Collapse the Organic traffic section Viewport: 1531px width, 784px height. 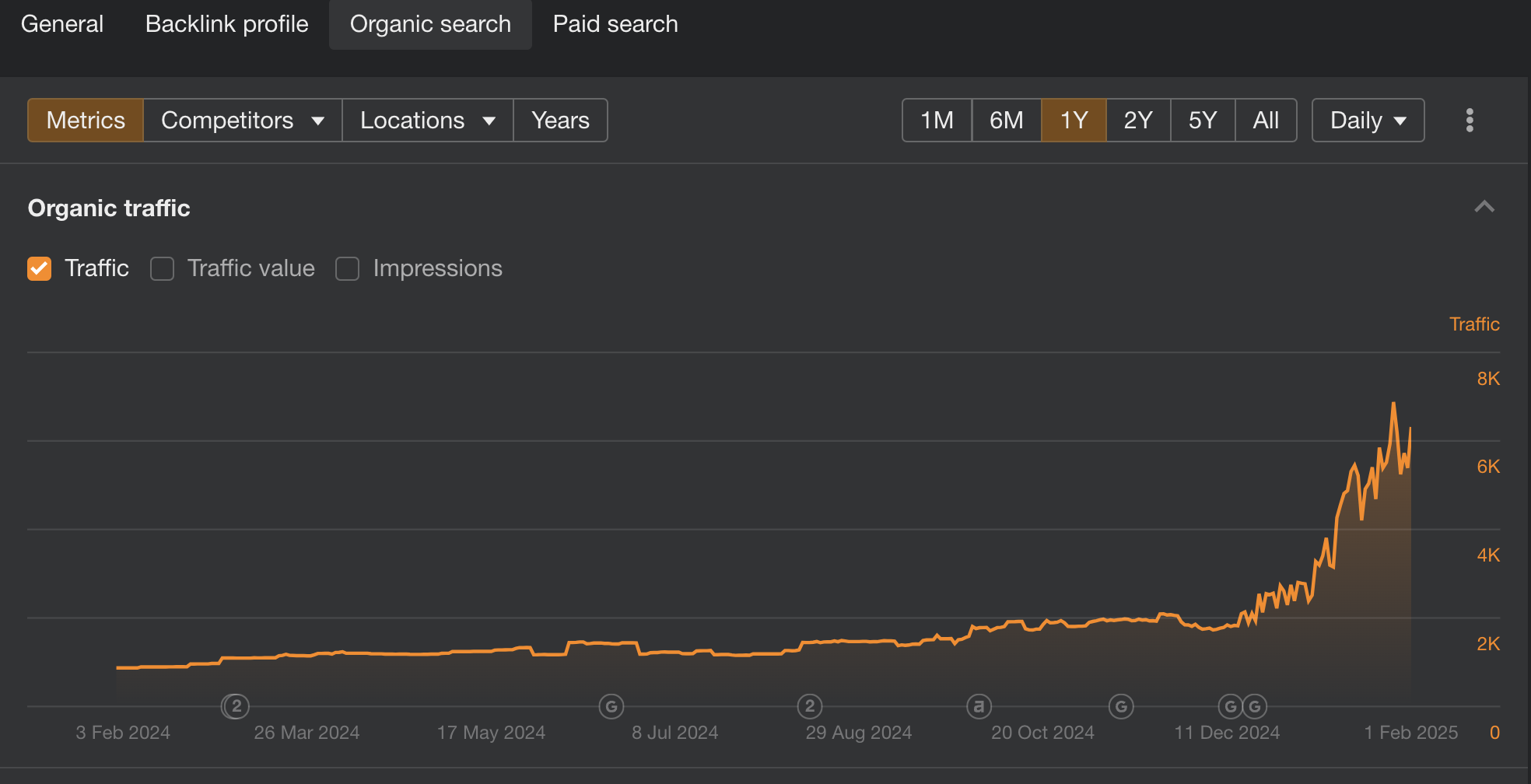[1484, 207]
